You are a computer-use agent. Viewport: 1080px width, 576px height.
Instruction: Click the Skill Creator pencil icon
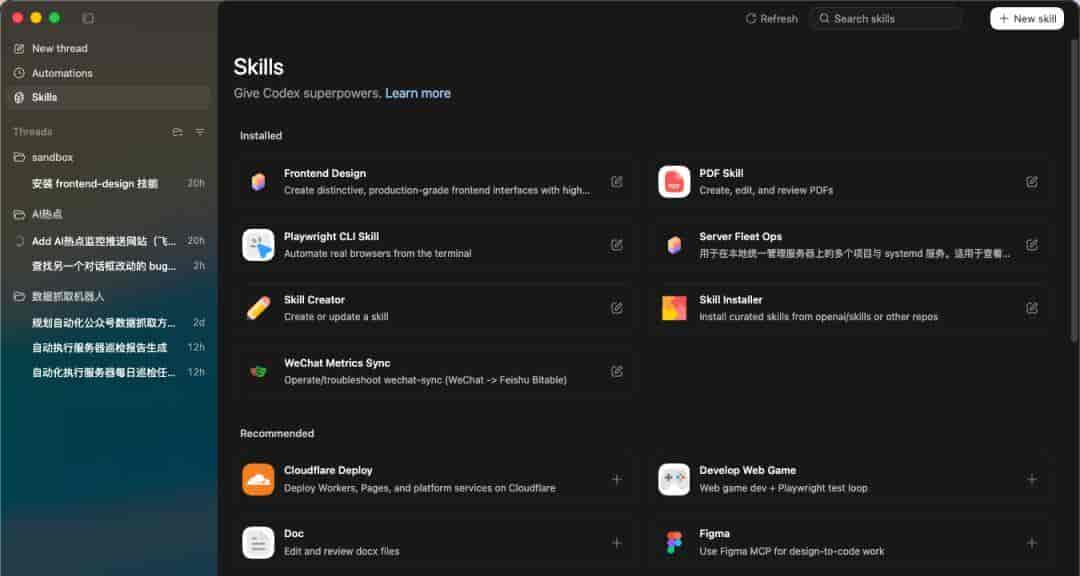click(258, 308)
